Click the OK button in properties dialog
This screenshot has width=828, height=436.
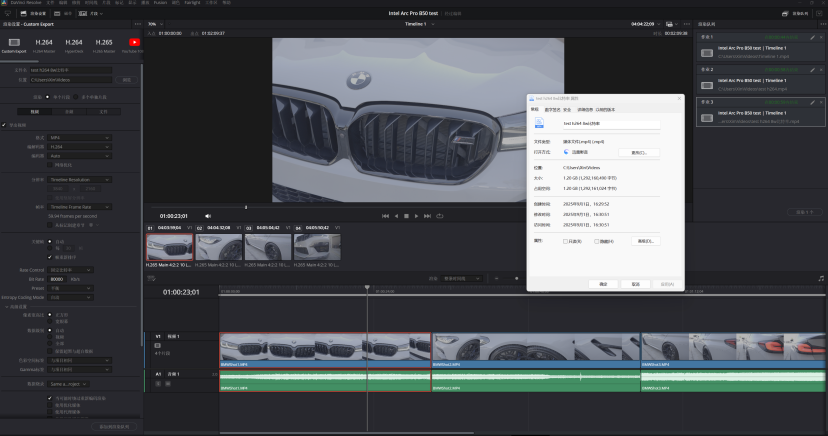coord(603,284)
